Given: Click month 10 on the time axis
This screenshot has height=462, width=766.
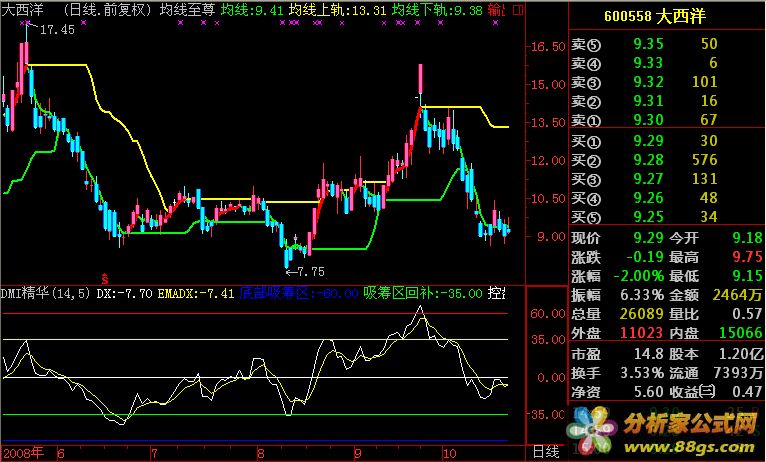Looking at the screenshot, I should coord(450,454).
